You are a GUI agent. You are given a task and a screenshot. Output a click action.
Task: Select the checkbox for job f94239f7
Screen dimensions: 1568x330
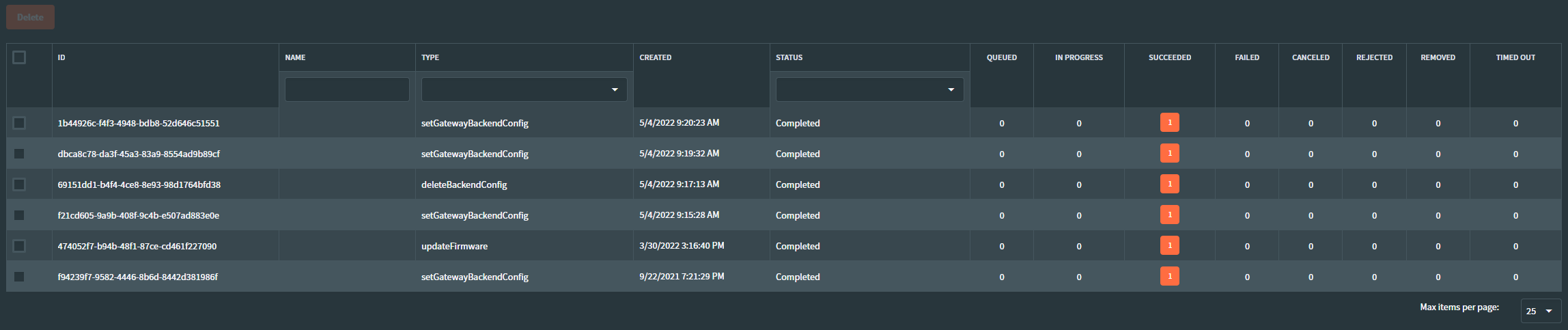[x=19, y=277]
